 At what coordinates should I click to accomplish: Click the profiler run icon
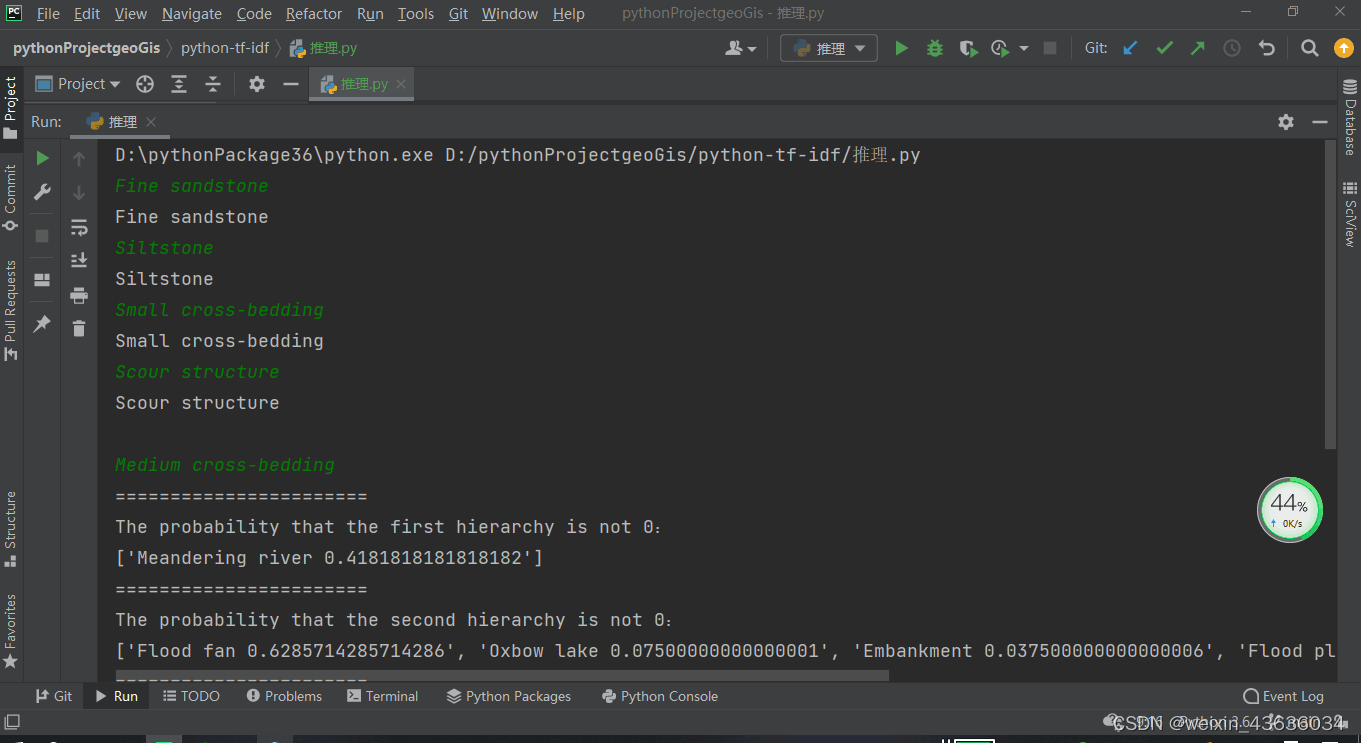click(x=999, y=48)
